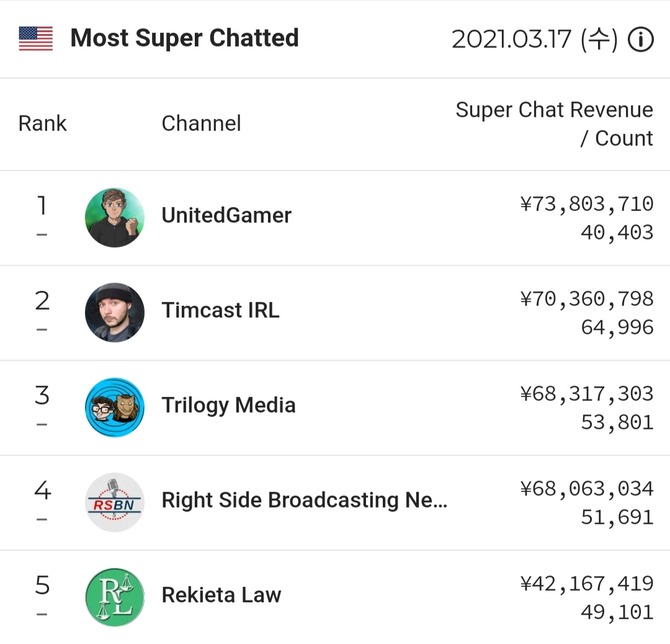Go to the Timcast IRL channel link

tap(220, 310)
